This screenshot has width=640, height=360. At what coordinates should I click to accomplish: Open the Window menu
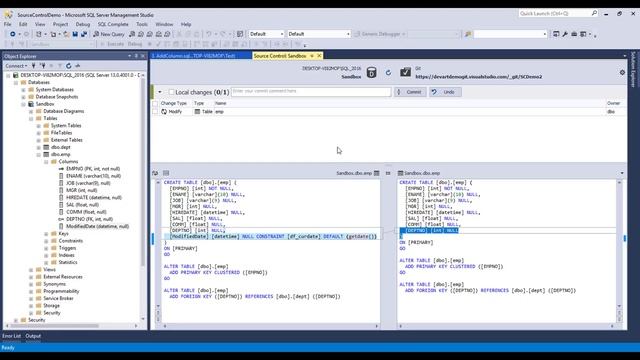tap(164, 24)
